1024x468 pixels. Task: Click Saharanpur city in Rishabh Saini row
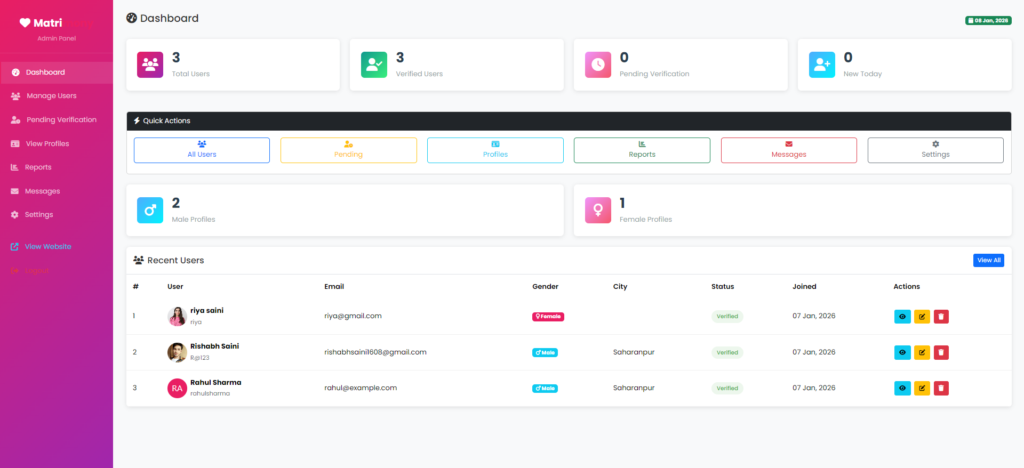point(633,352)
